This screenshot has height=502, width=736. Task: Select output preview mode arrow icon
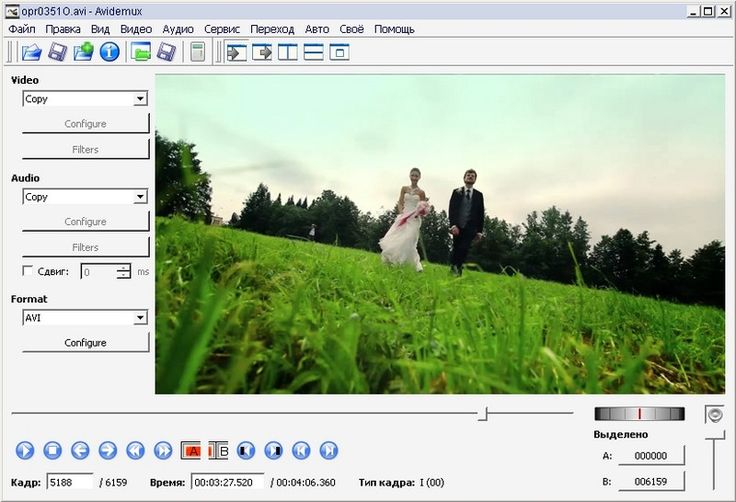[262, 52]
